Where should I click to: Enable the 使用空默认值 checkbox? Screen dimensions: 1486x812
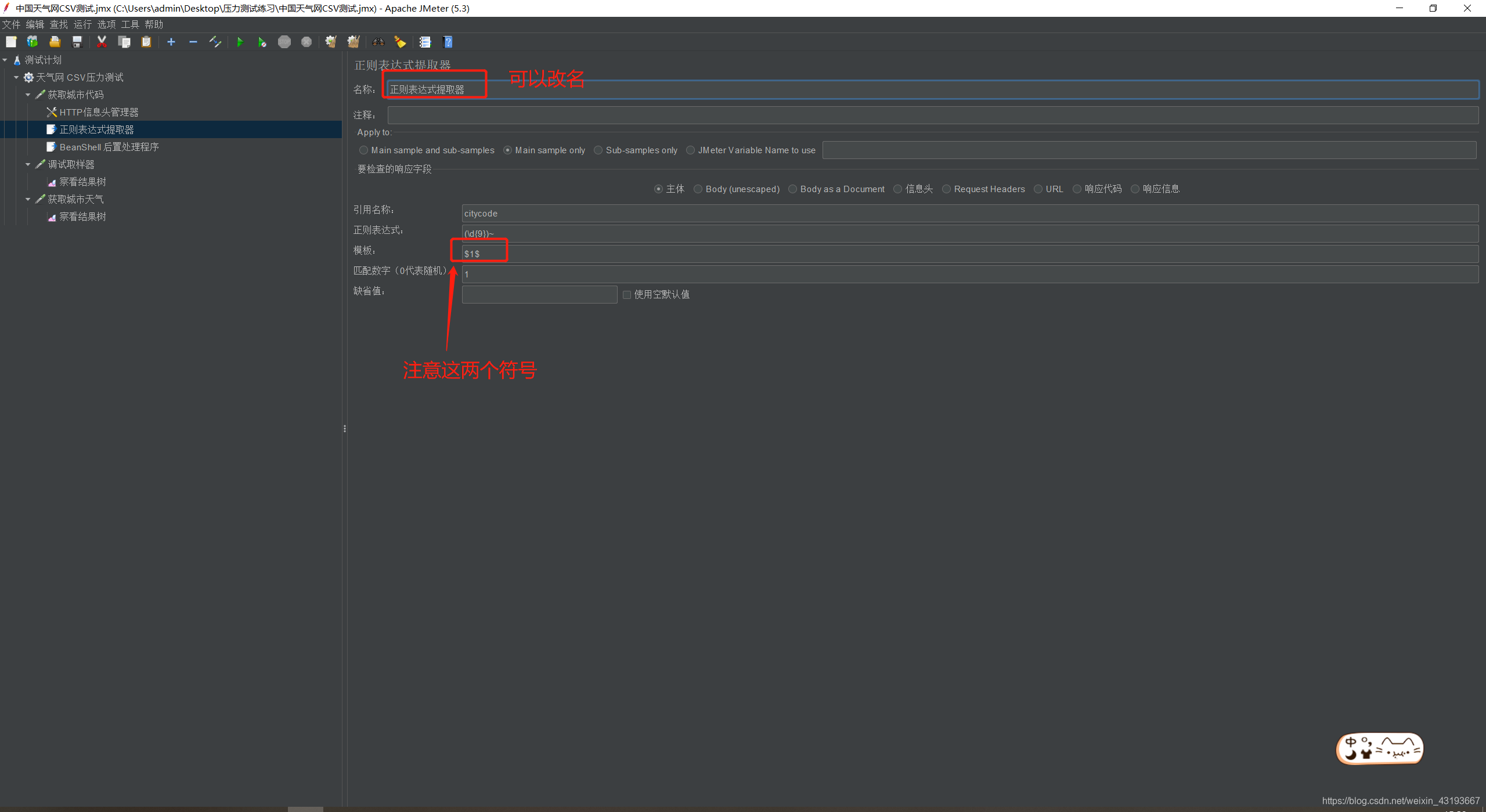[627, 295]
